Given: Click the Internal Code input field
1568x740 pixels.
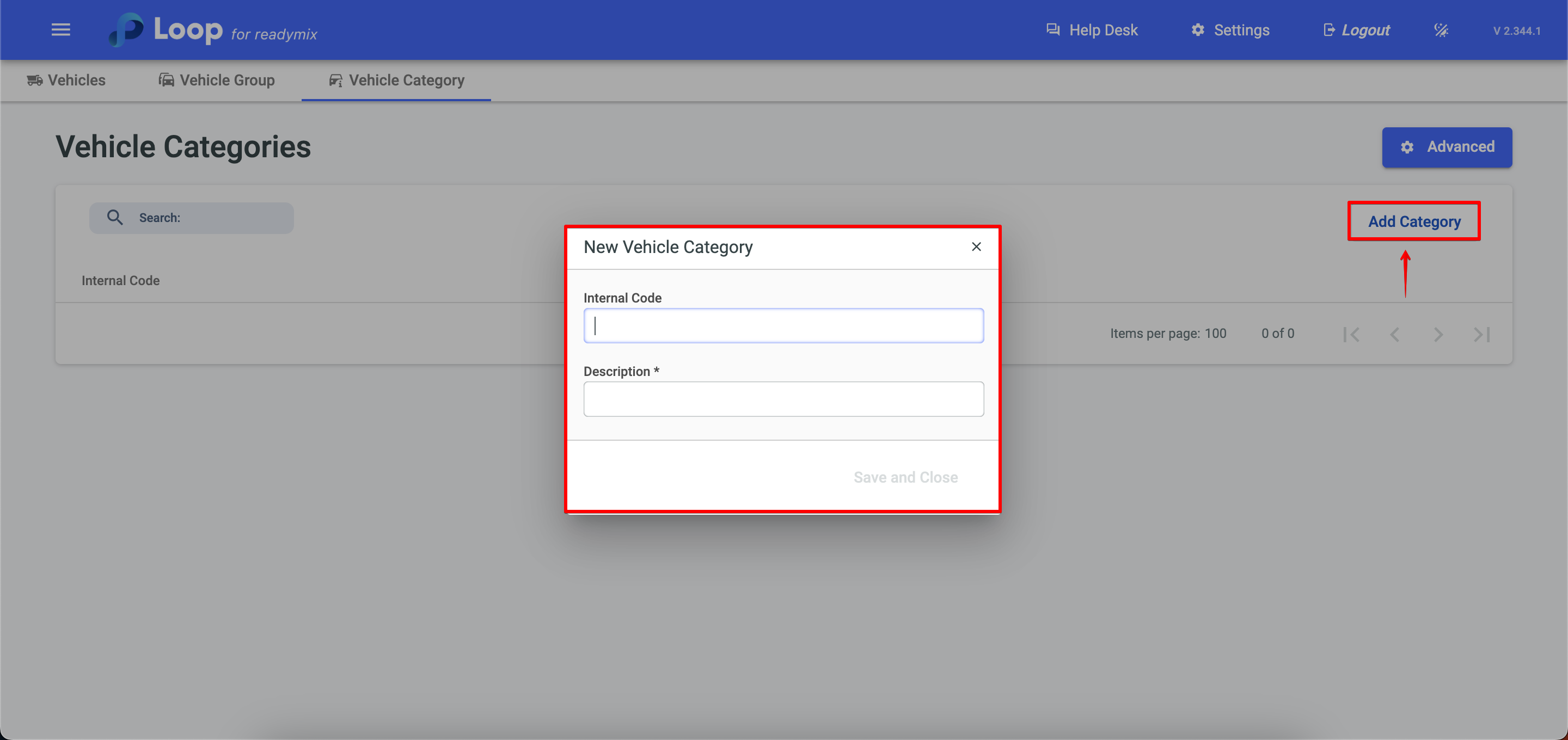Looking at the screenshot, I should [783, 325].
